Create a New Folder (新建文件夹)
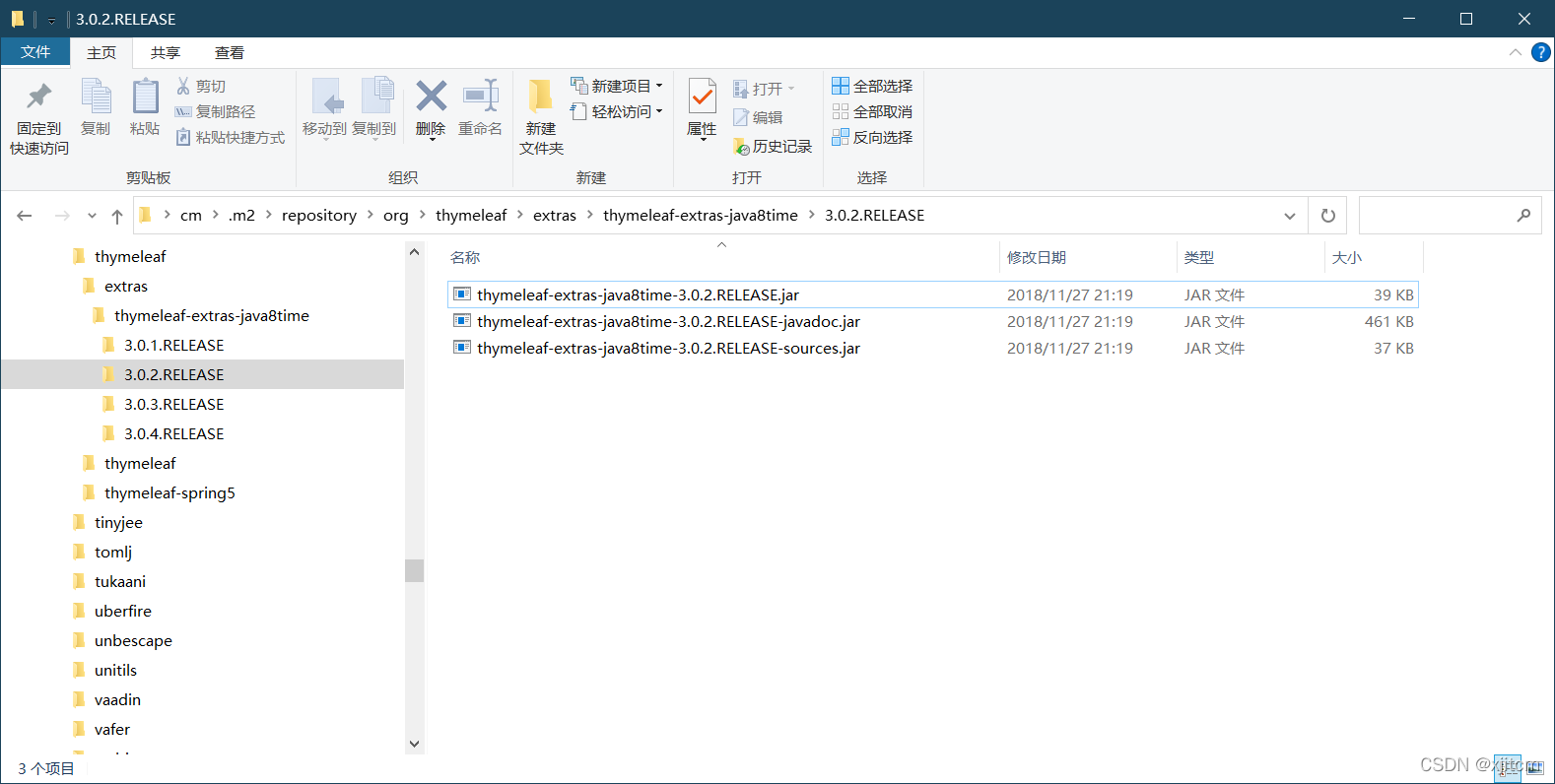 [541, 116]
